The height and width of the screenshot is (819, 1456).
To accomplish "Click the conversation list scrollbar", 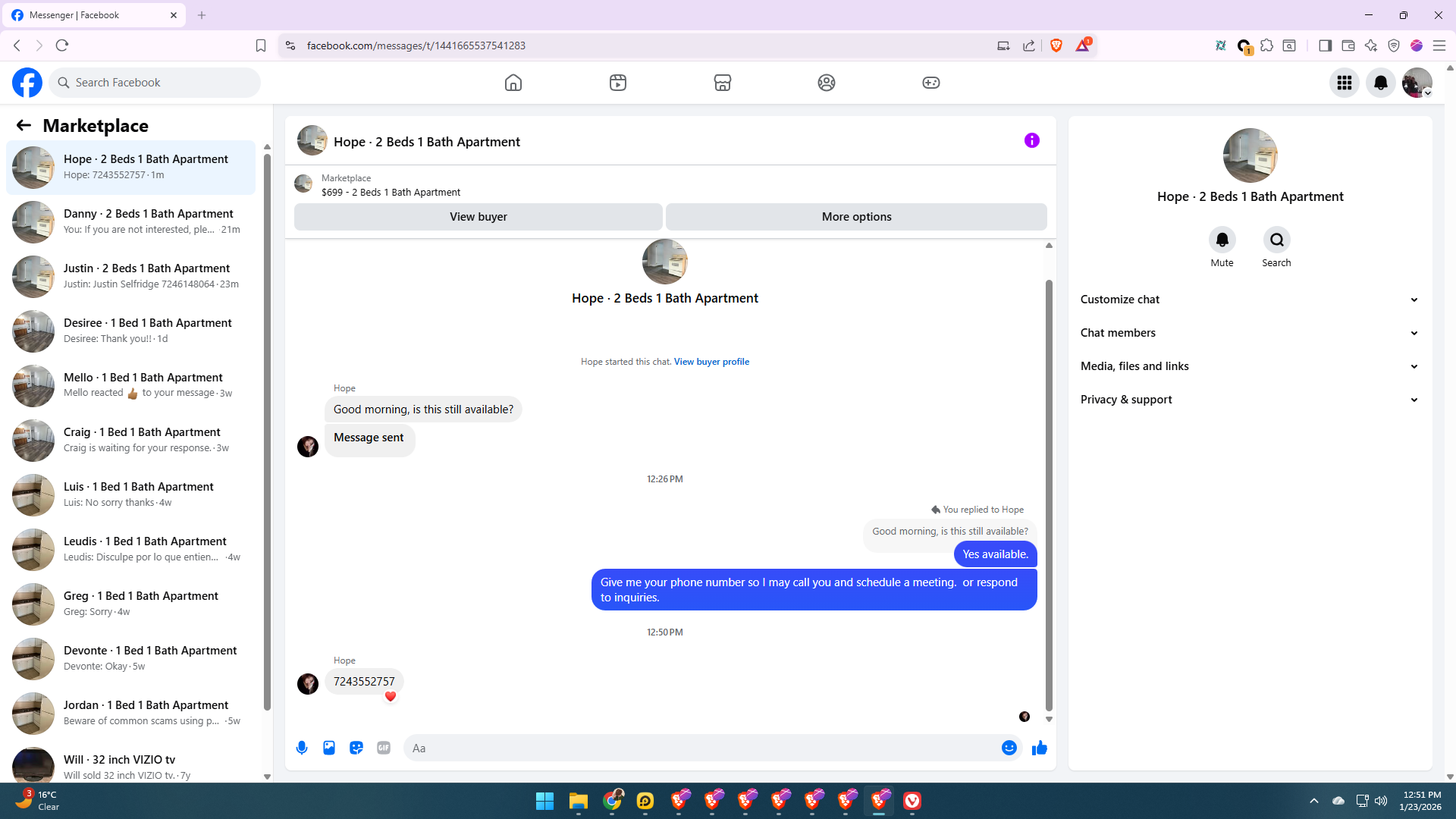I will (x=267, y=432).
